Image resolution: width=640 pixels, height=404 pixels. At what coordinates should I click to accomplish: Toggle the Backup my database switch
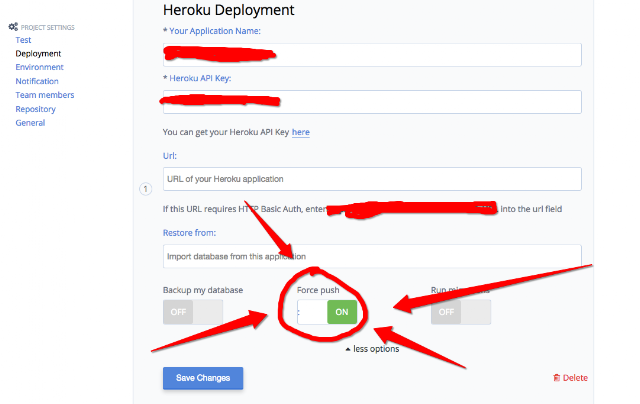pos(193,312)
